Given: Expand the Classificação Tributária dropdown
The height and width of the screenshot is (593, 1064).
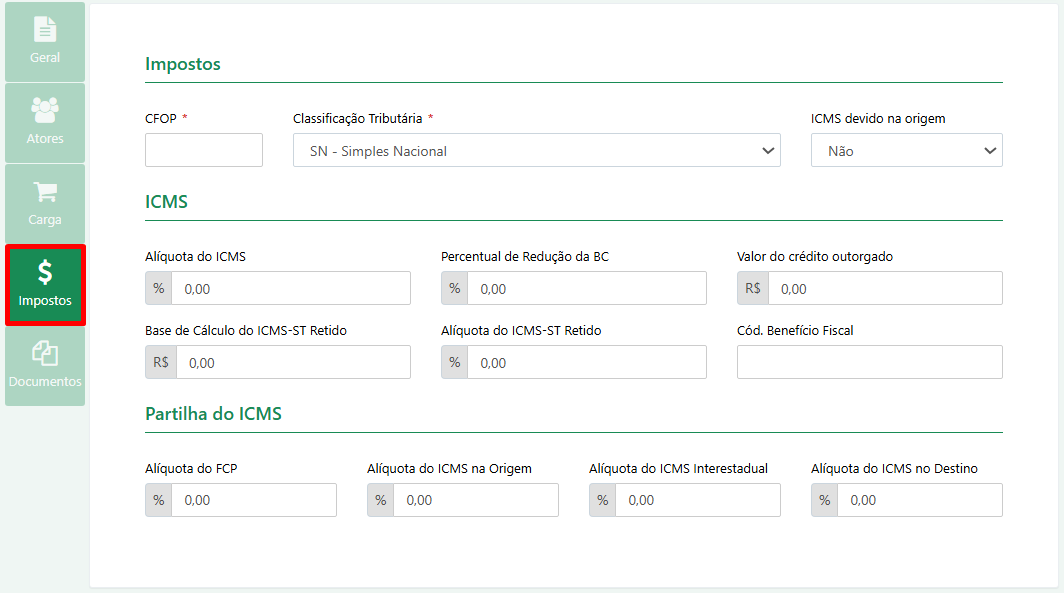Looking at the screenshot, I should pyautogui.click(x=536, y=151).
